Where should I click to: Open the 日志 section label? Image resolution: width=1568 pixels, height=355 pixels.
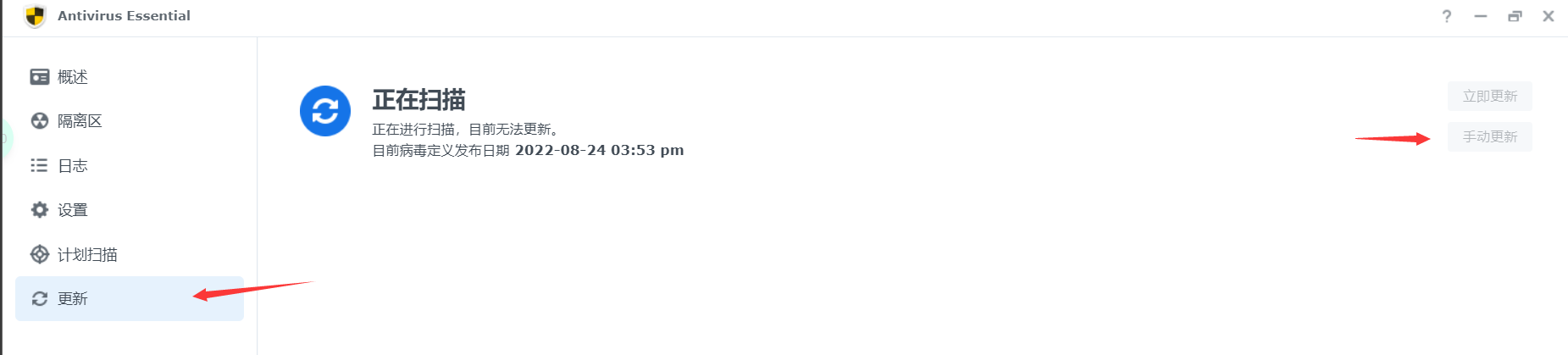[73, 165]
